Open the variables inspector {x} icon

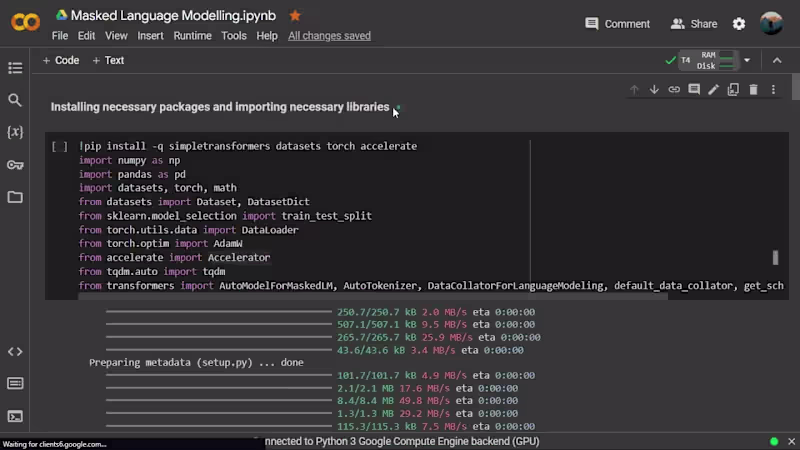click(x=15, y=132)
